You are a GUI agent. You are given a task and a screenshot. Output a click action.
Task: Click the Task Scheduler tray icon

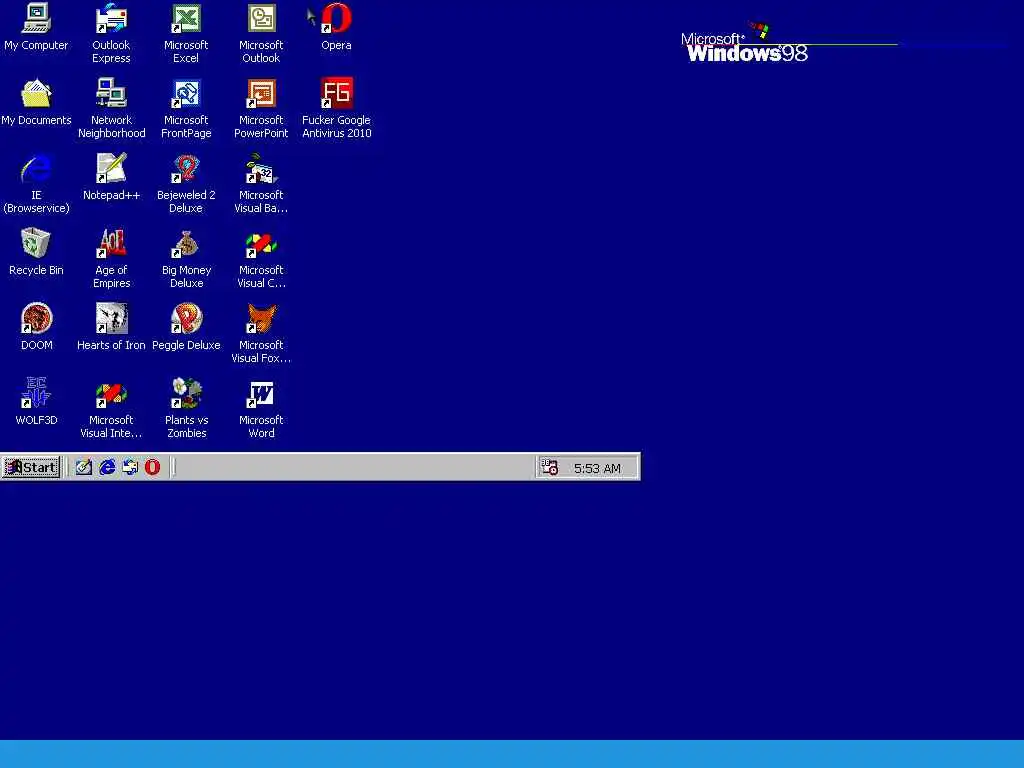[549, 467]
